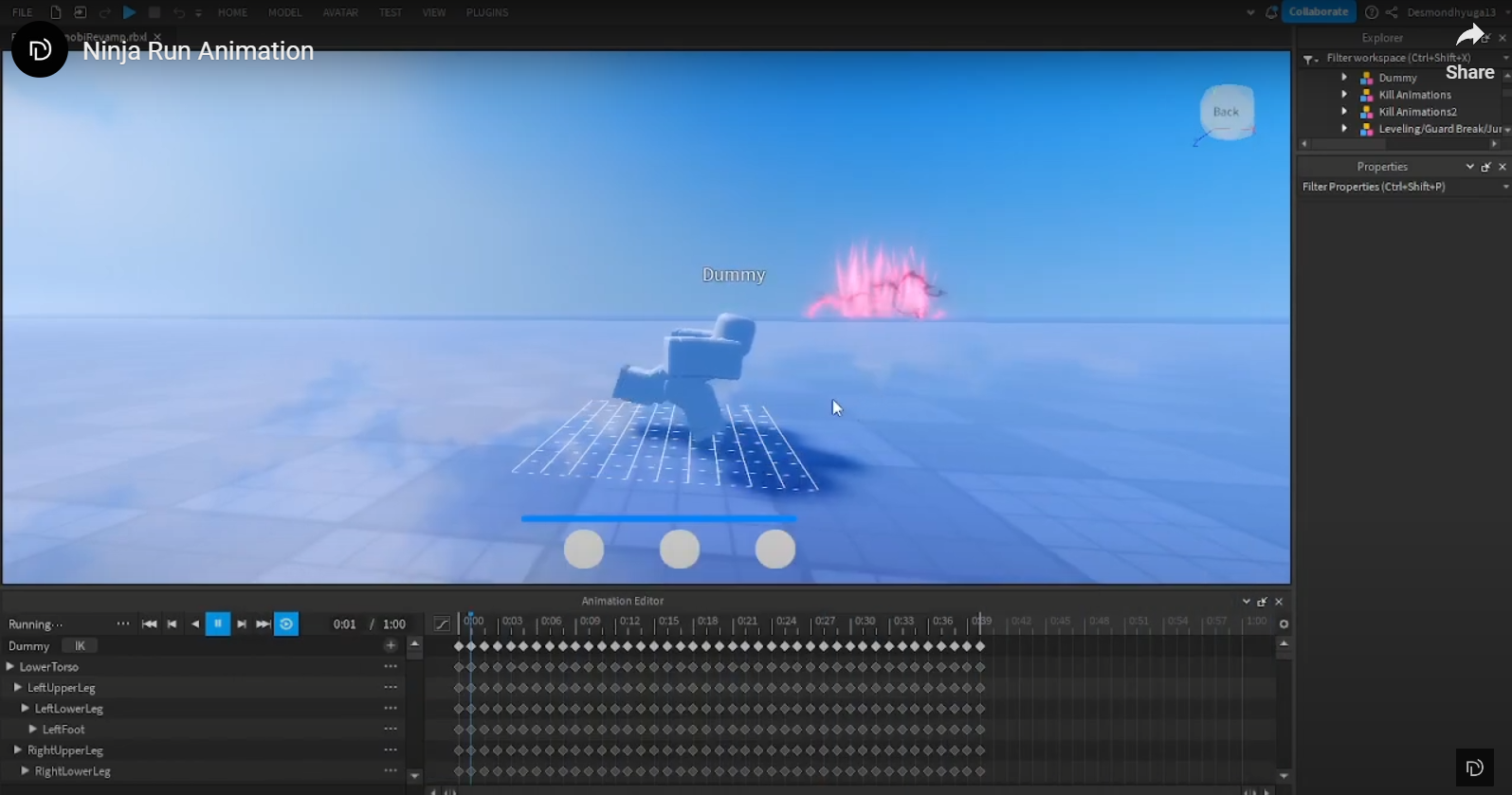Expand the RightUpperLeg track
Viewport: 1512px width, 795px height.
tap(18, 750)
